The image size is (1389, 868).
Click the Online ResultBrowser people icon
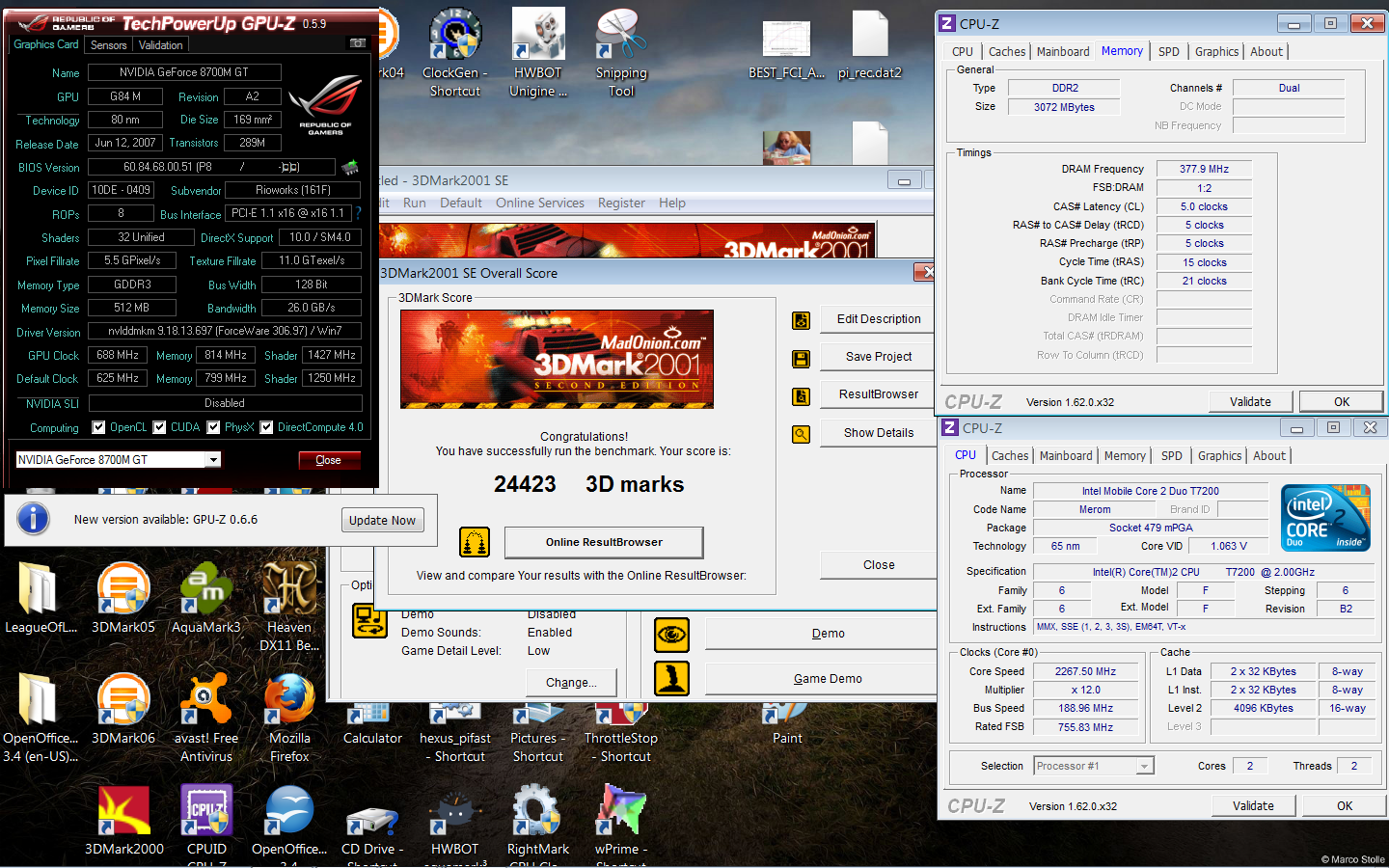point(474,542)
